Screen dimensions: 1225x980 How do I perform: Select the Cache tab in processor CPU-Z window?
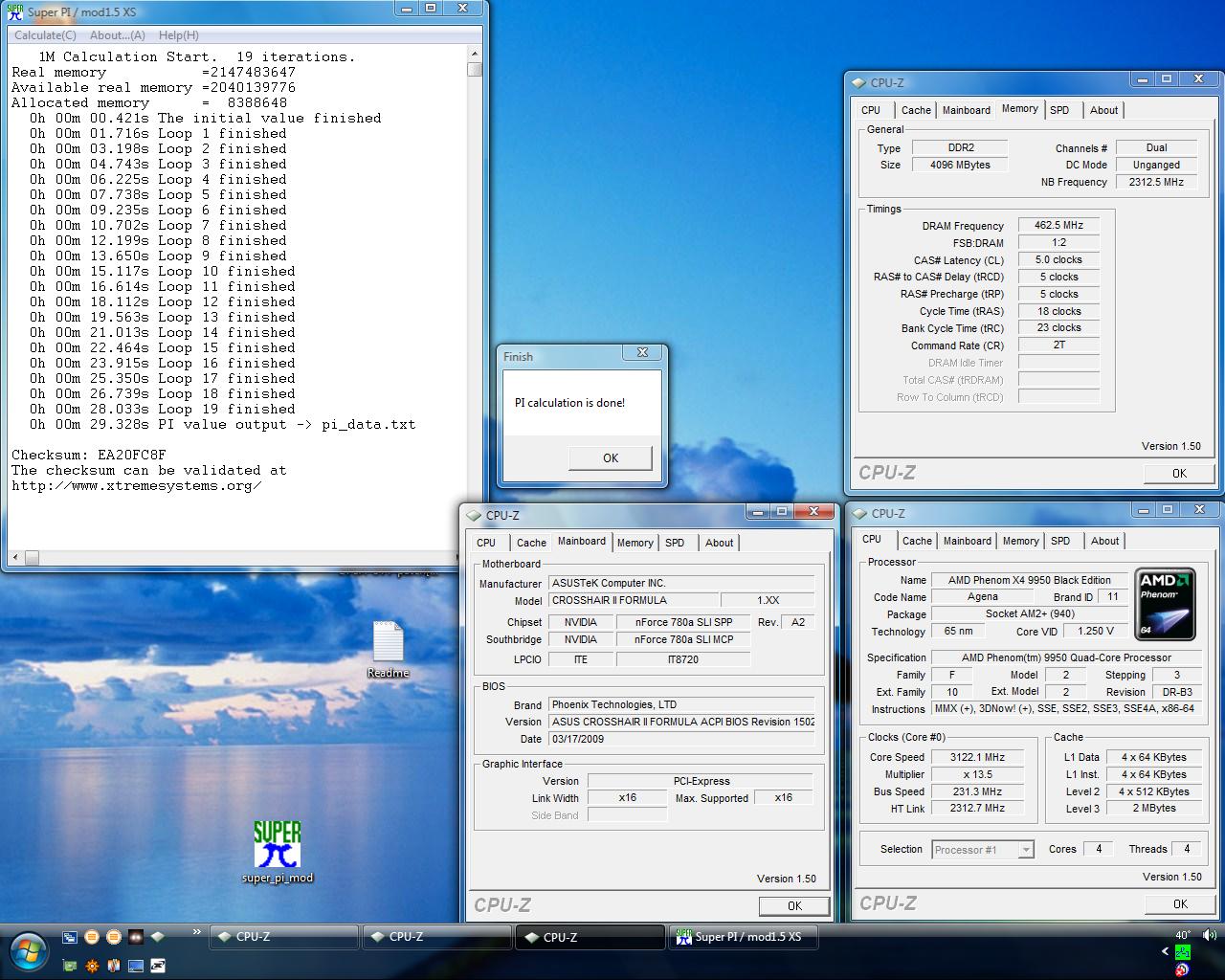tap(917, 541)
